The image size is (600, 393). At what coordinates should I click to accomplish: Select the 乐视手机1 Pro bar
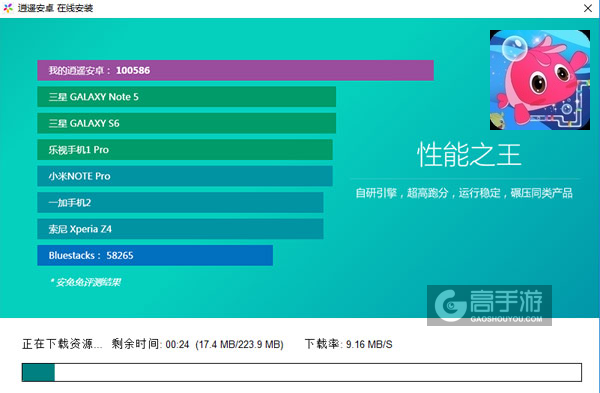(x=185, y=150)
